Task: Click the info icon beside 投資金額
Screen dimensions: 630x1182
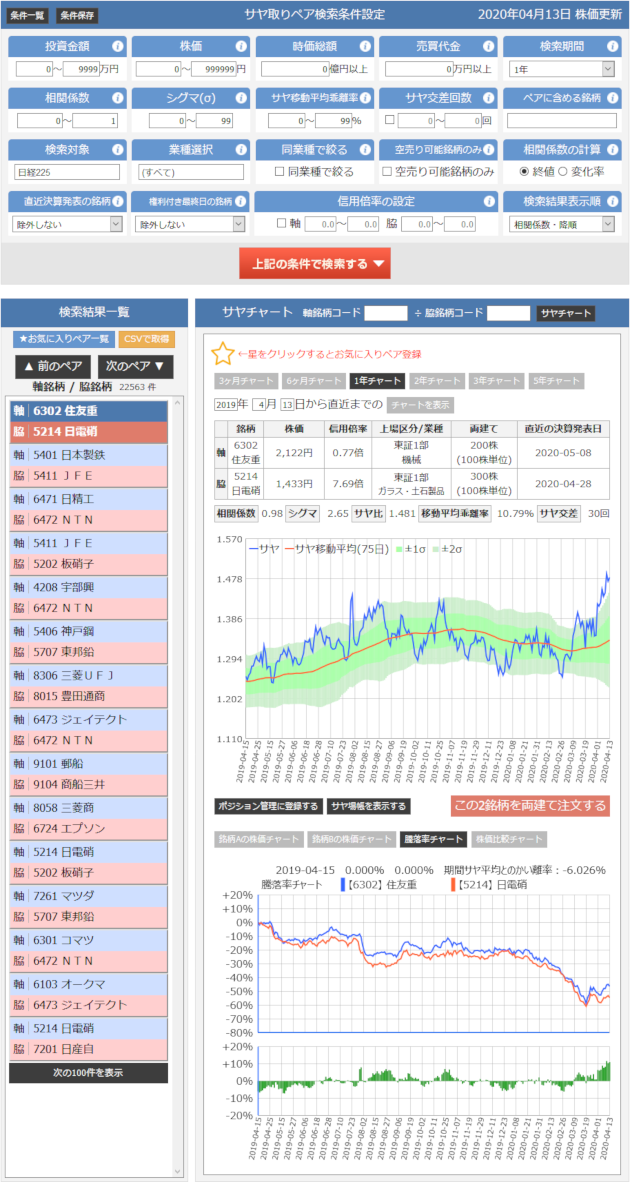Action: (117, 46)
